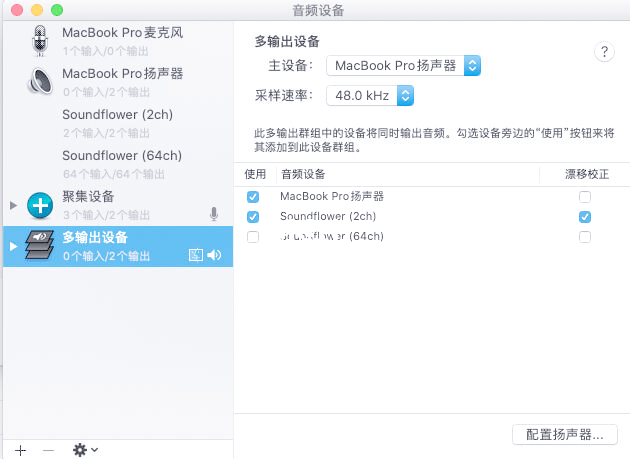Screen dimensions: 630x459
Task: Uncheck 使用 for MacBook Pro扬声器
Action: [x=253, y=197]
